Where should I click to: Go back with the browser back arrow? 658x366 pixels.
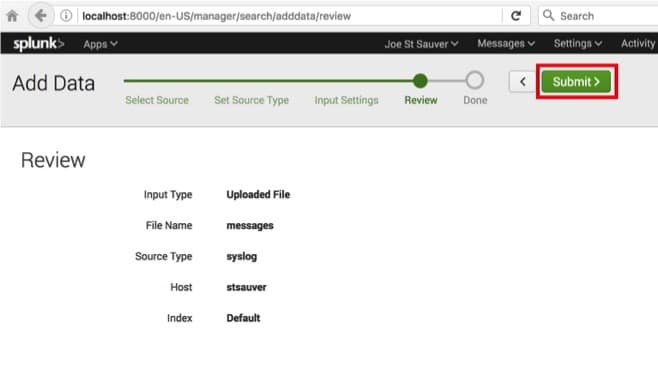(x=41, y=16)
